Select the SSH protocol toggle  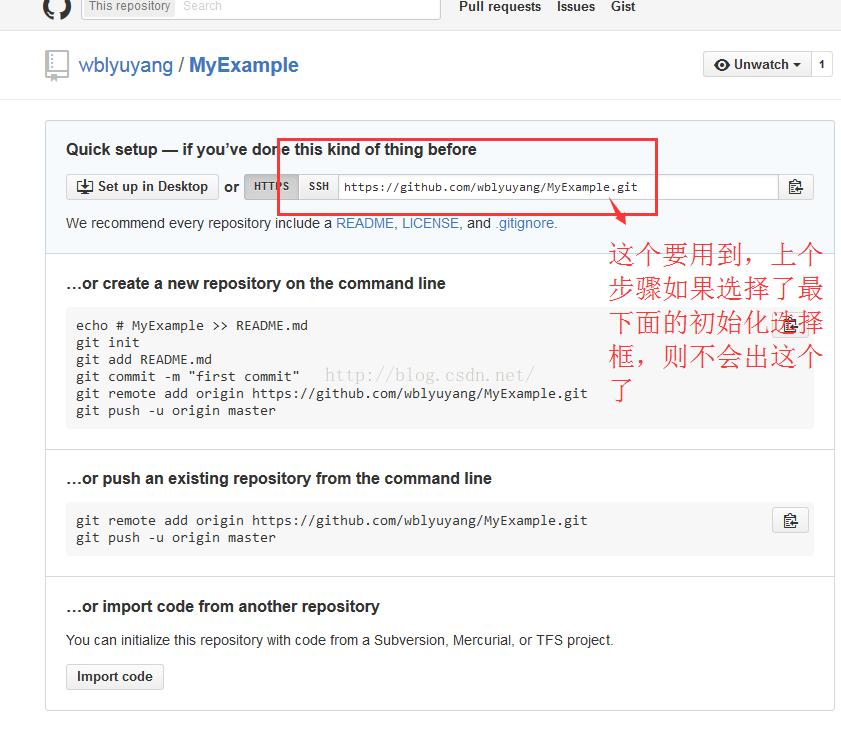[x=319, y=187]
